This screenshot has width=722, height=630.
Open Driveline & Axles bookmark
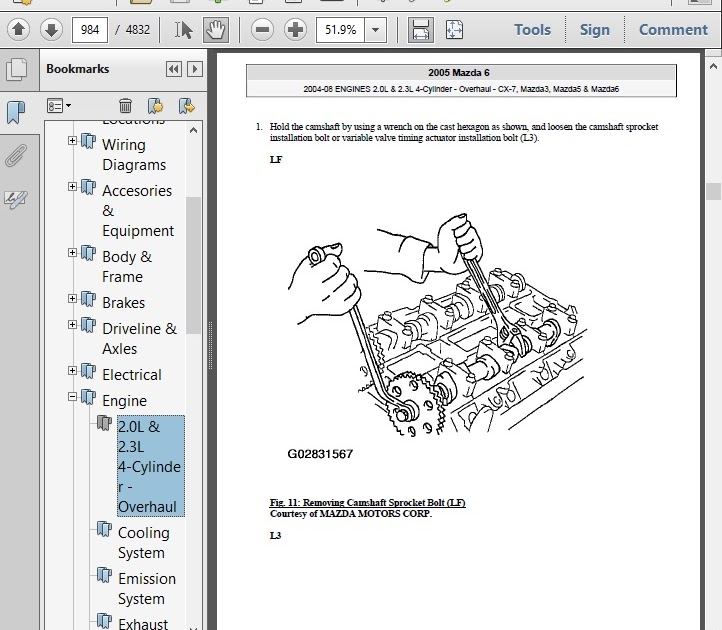(140, 338)
